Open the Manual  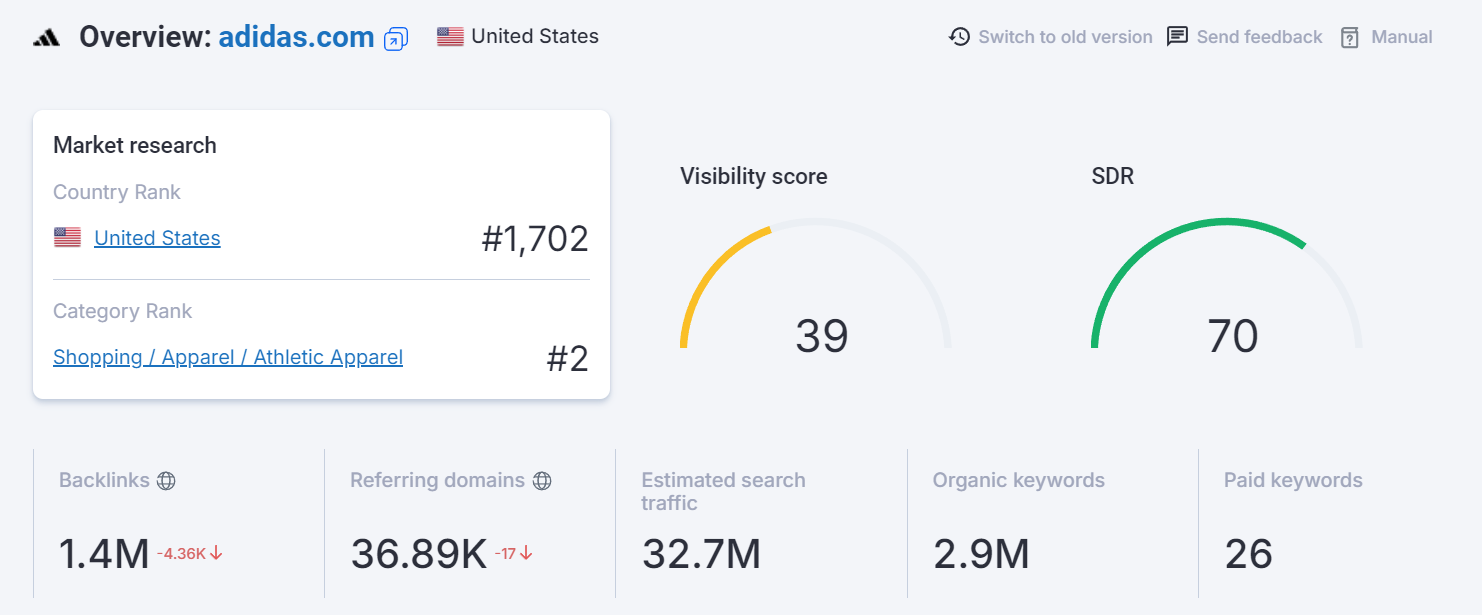(1402, 37)
